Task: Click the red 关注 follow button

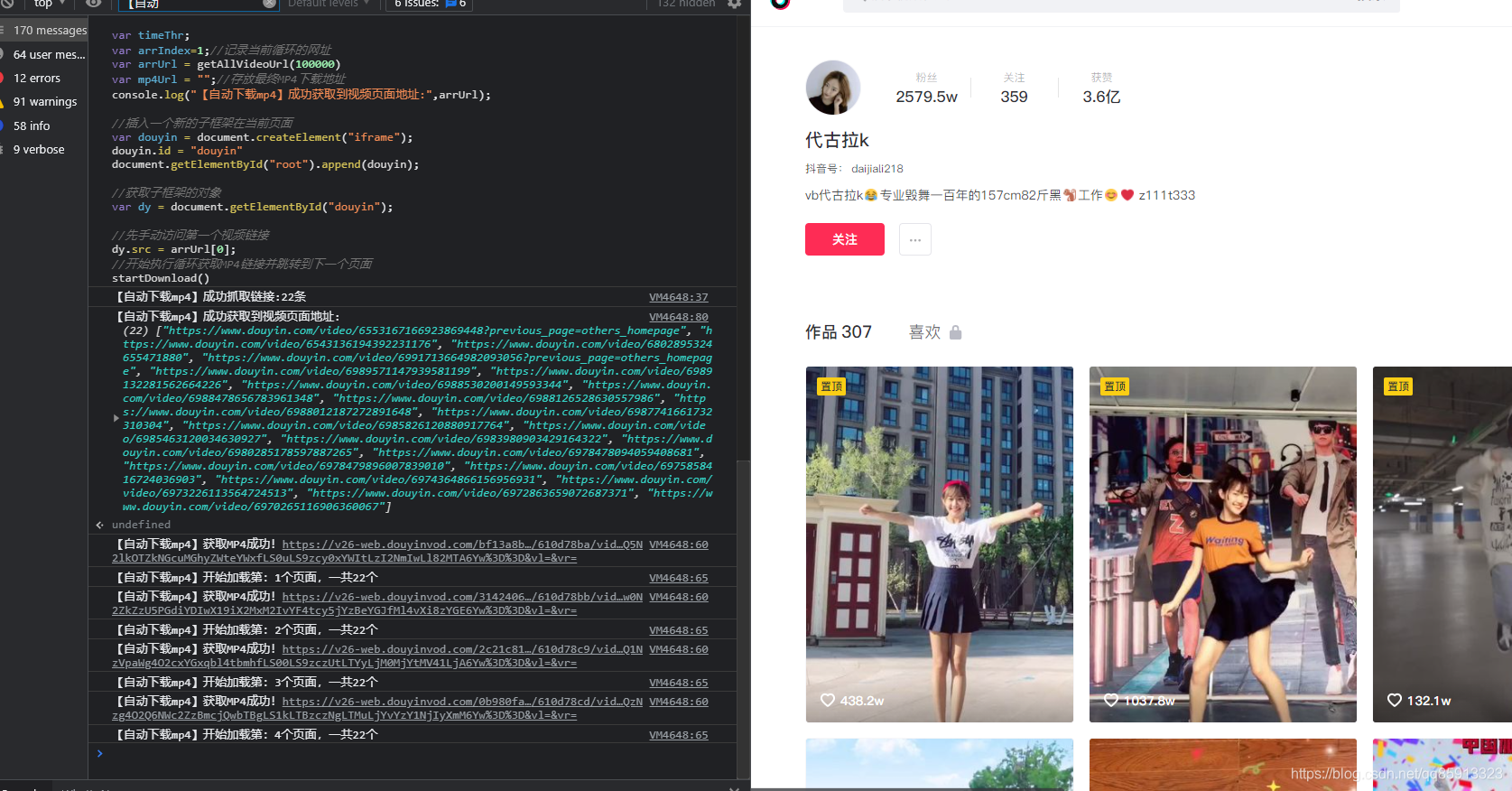Action: click(845, 239)
